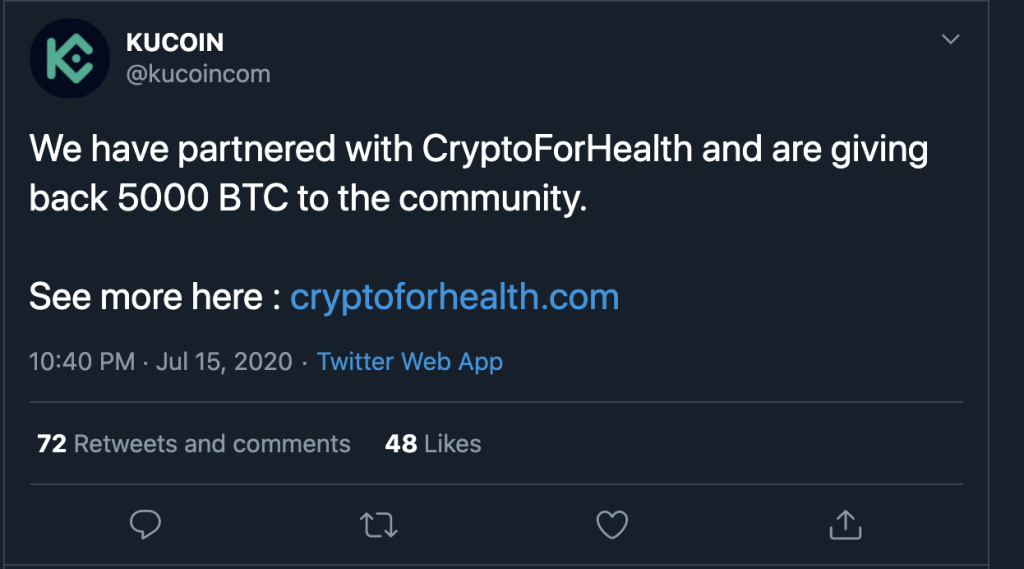Click the "Retweets and comments" label
1024x569 pixels.
point(212,443)
